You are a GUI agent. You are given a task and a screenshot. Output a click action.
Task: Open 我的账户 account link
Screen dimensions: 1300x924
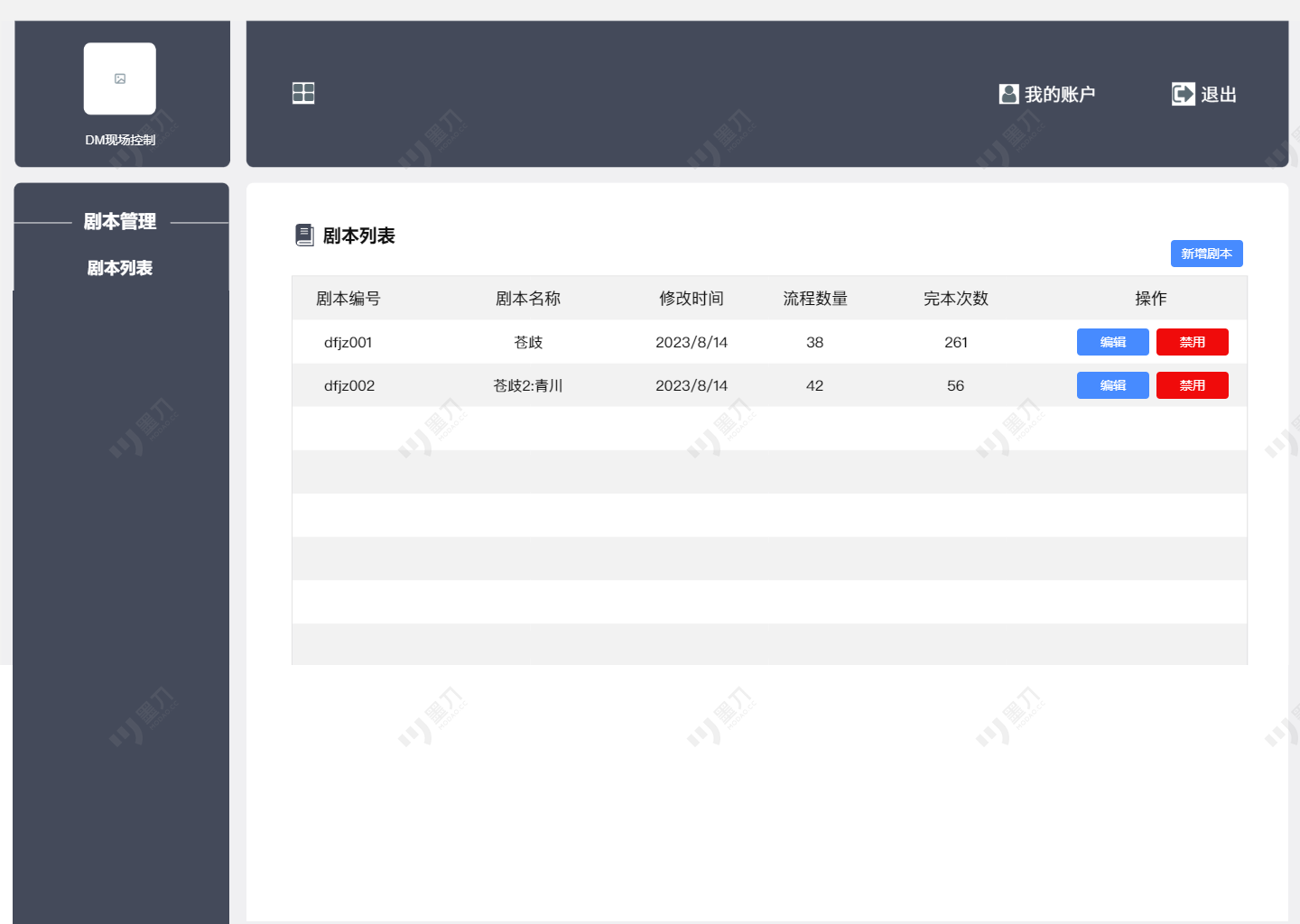[x=1060, y=94]
